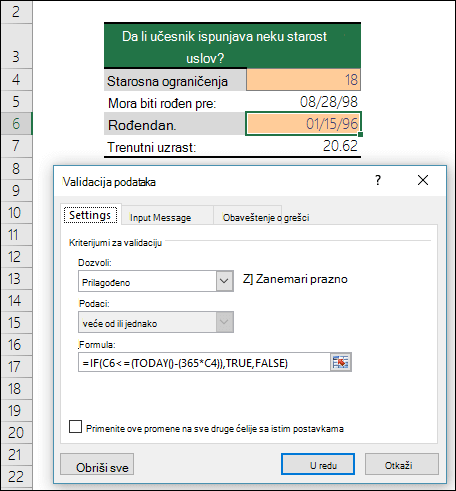Click into the Formula input field
This screenshot has width=456, height=491.
[x=204, y=362]
